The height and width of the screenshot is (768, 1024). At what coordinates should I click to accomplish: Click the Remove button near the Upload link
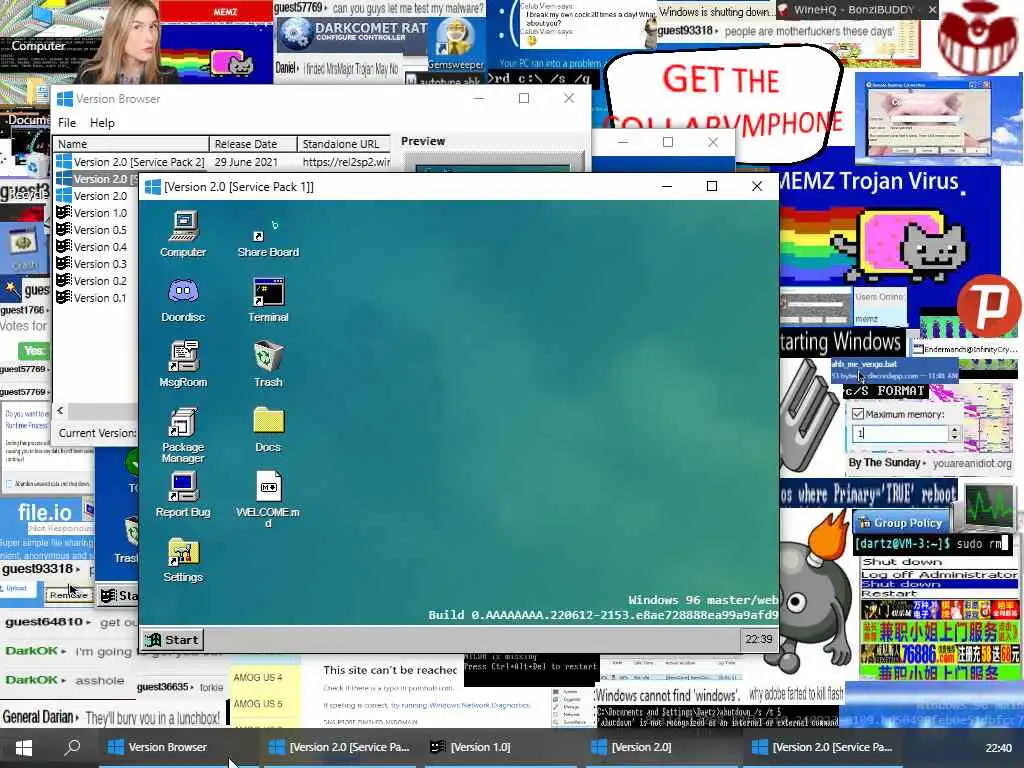click(x=68, y=595)
